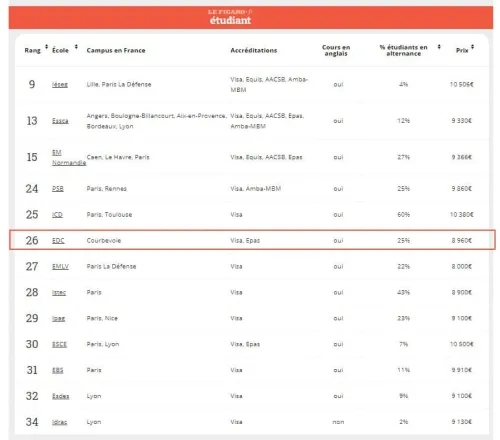Open the Esdes school link

pos(60,396)
